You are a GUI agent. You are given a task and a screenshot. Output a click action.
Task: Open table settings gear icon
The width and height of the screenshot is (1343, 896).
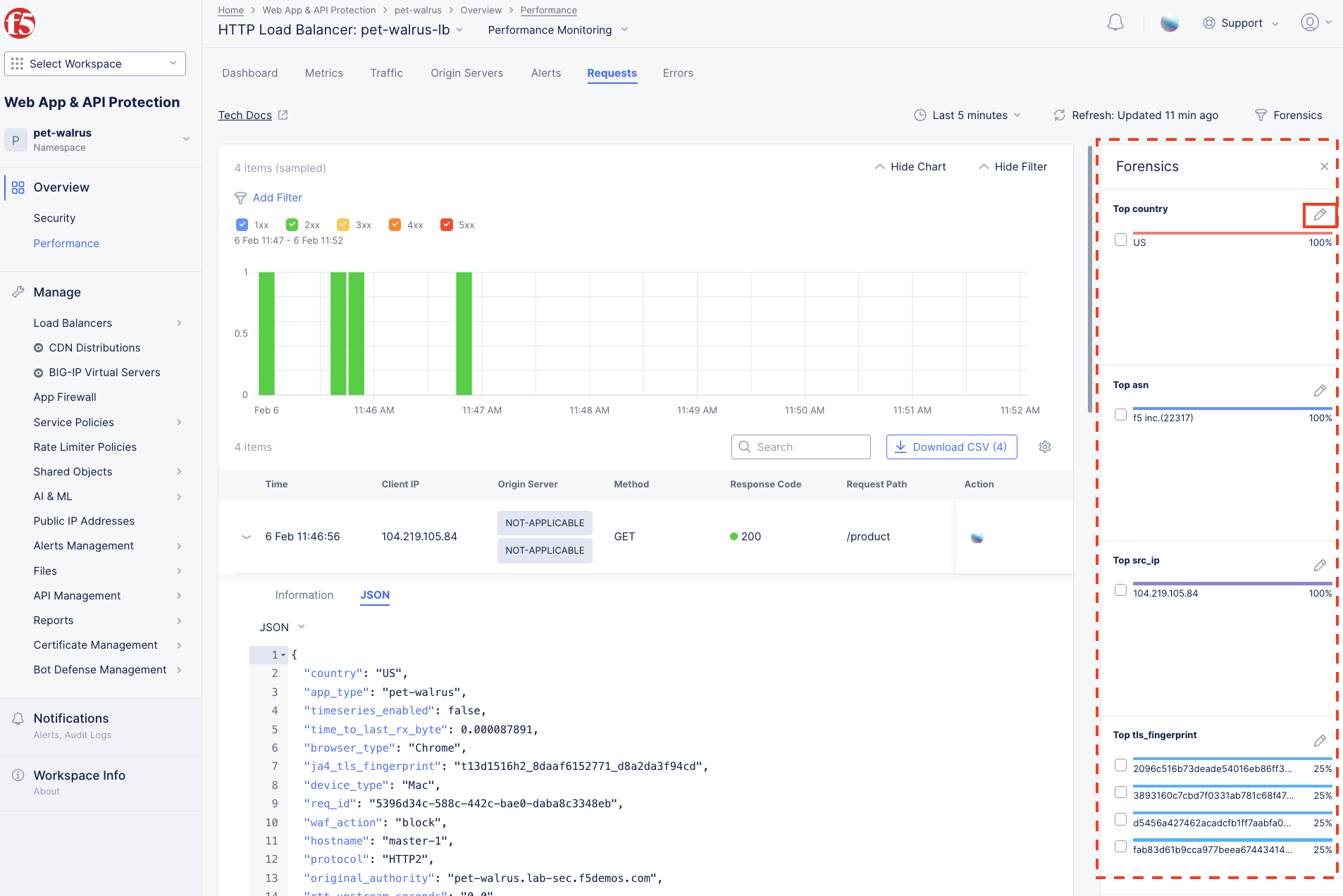click(1045, 447)
